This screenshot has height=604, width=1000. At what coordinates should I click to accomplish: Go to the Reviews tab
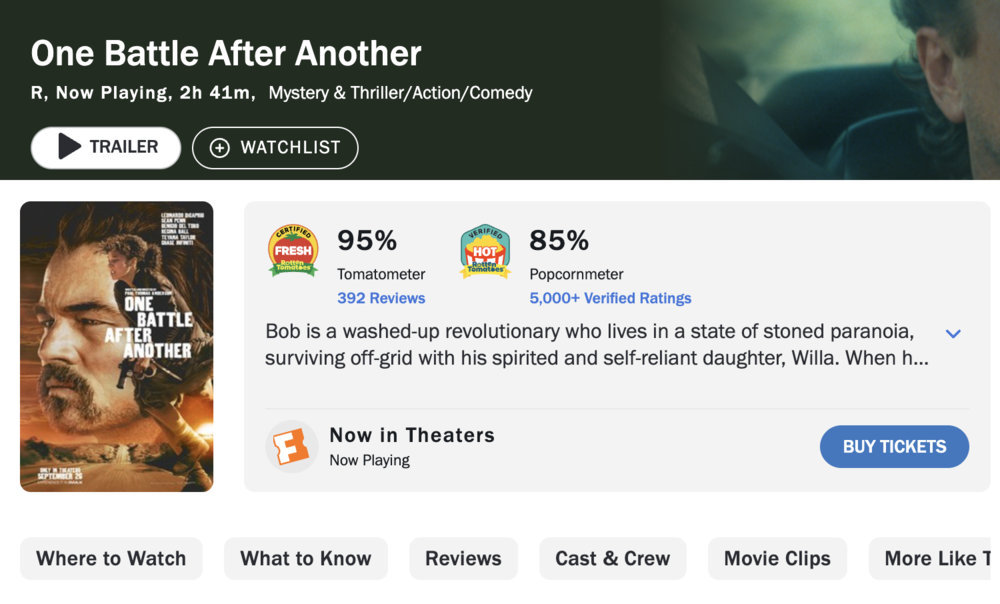(463, 559)
